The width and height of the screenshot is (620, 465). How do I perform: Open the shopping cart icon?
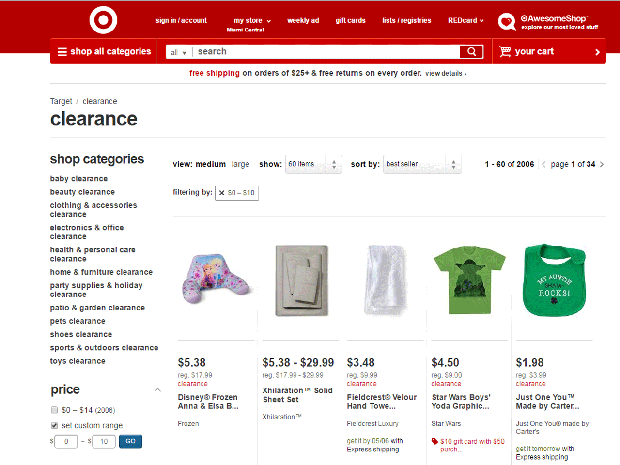click(504, 51)
